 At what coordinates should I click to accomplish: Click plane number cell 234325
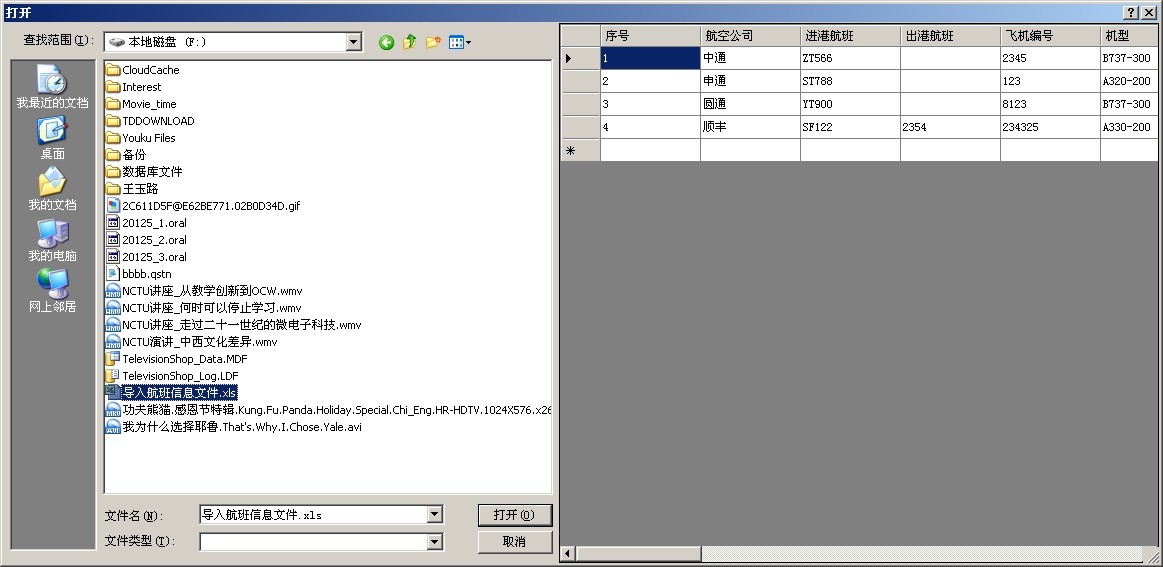tap(1050, 127)
